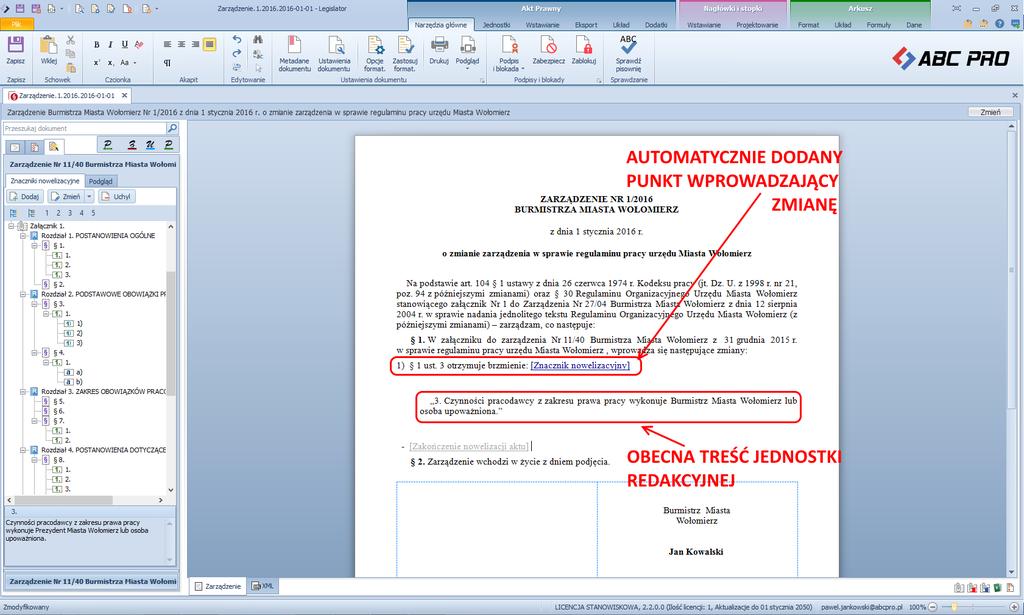Print the document with Drukuj

pos(439,51)
